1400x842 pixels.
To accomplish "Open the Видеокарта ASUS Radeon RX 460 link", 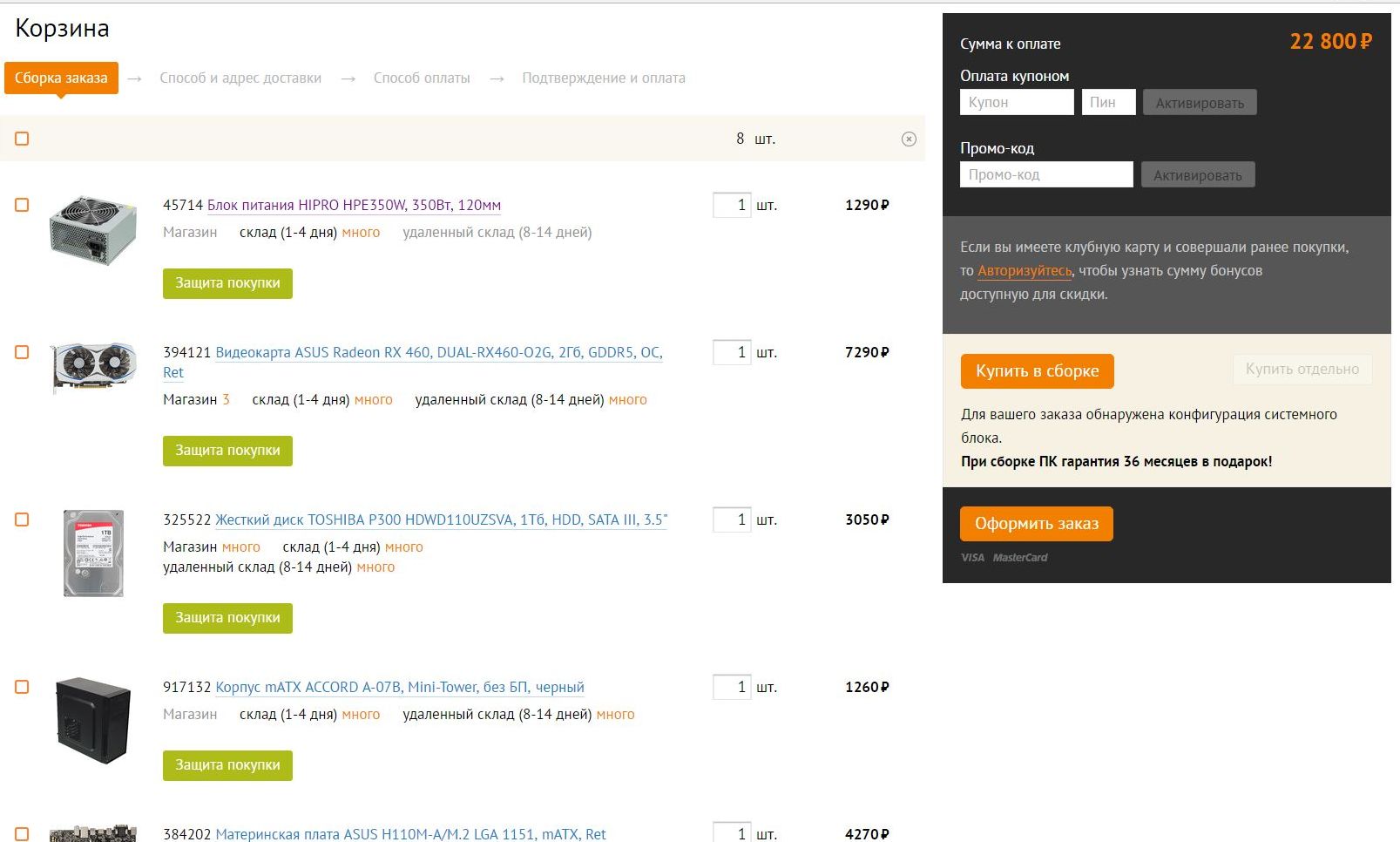I will 413,363.
